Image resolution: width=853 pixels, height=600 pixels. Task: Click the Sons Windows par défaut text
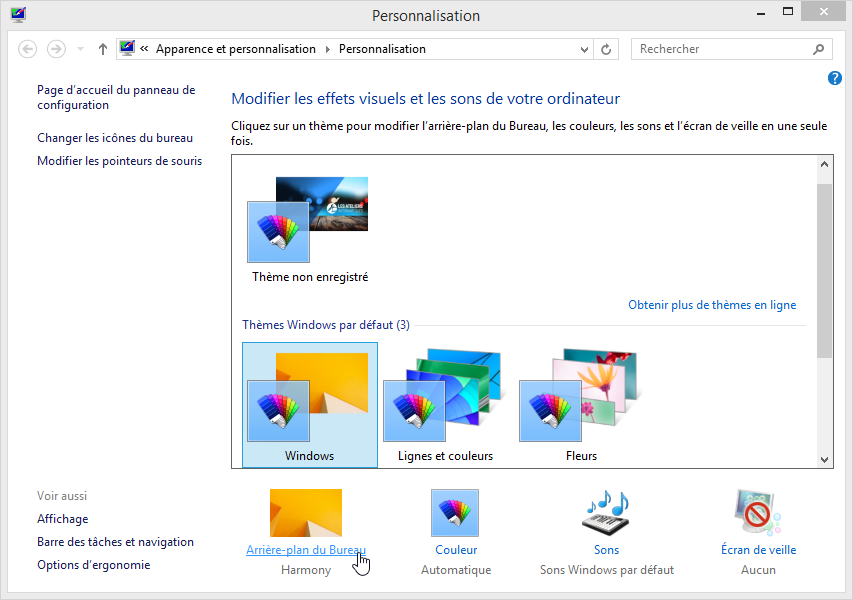pyautogui.click(x=607, y=570)
